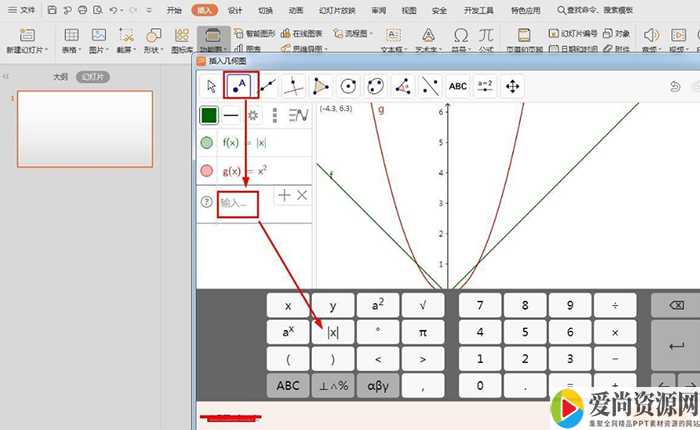Select the Point tool in GeoGebra toolbar
Image resolution: width=700 pixels, height=430 pixels.
pos(240,86)
